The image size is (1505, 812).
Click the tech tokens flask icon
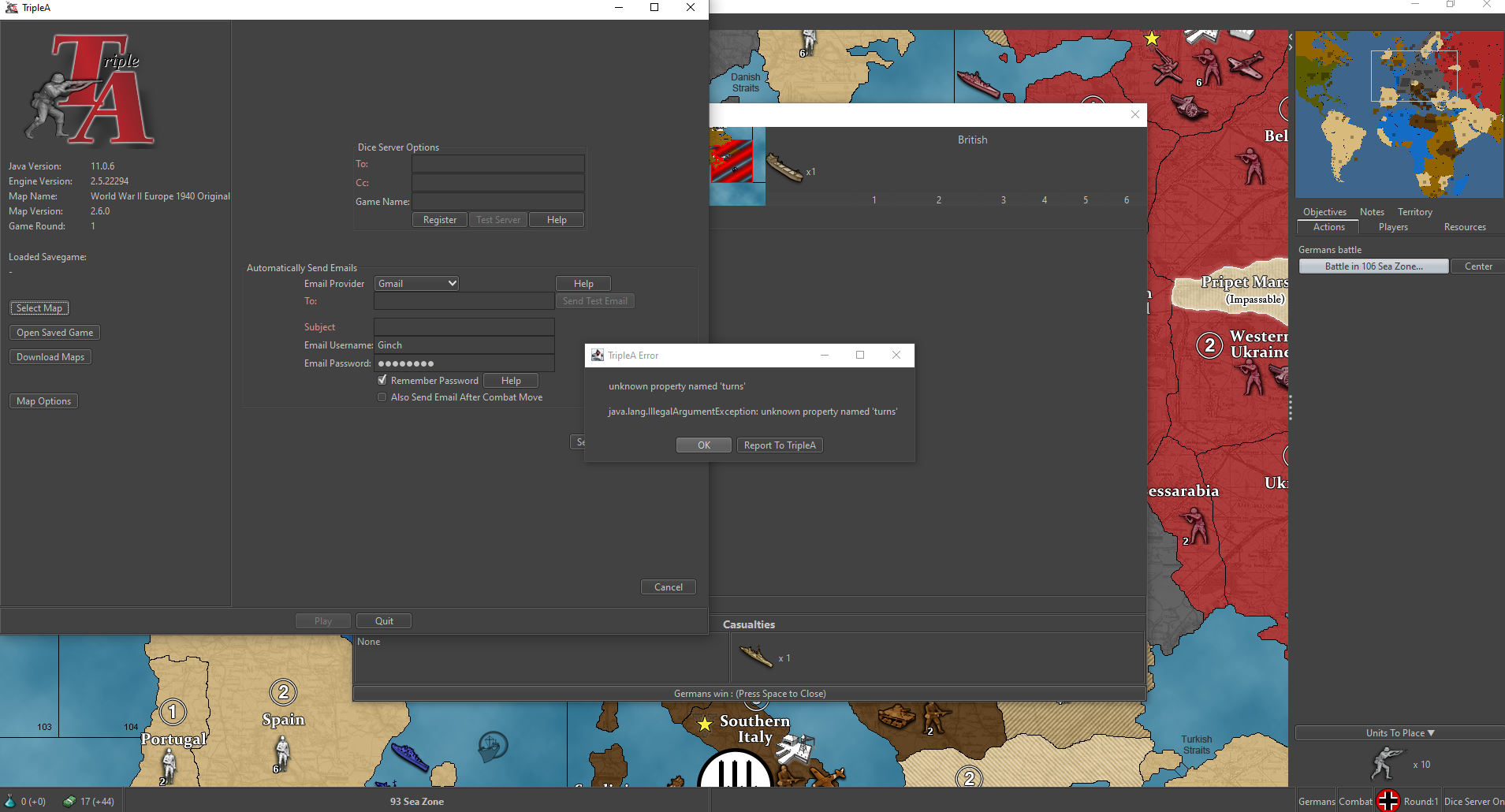pyautogui.click(x=10, y=801)
